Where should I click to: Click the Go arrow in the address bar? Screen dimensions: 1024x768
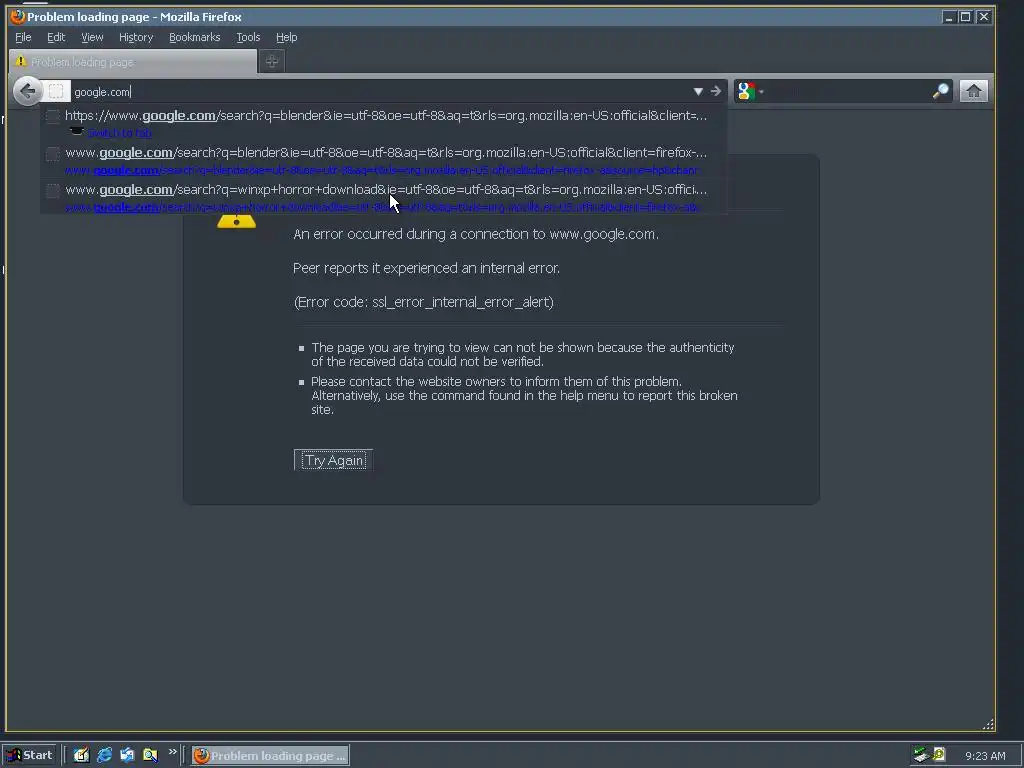tap(716, 91)
